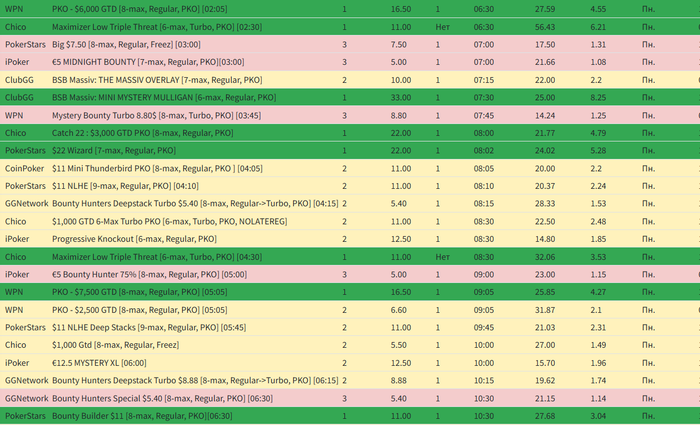Click the 10.00 buy-in value

[x=401, y=80]
